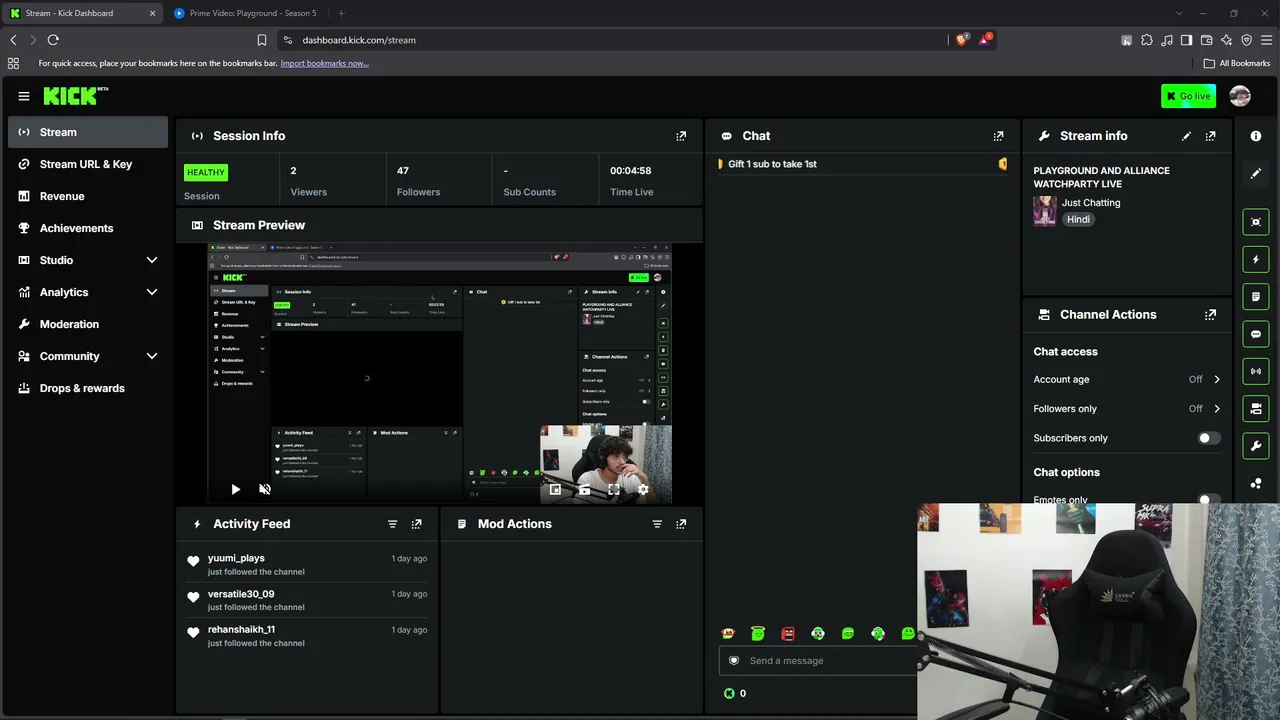Click the Kick logo
Screen dimensions: 1280x720
pos(76,96)
